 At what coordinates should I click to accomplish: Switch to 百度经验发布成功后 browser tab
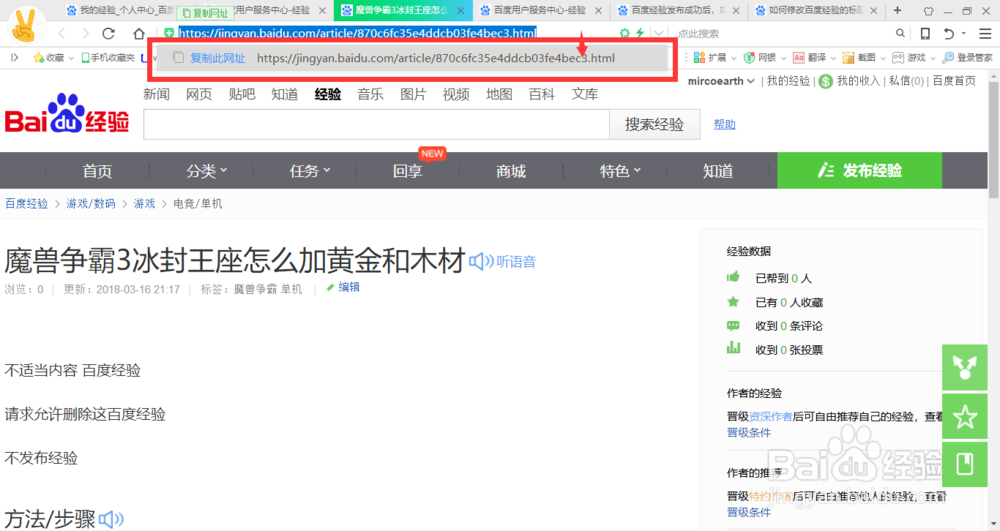point(680,10)
